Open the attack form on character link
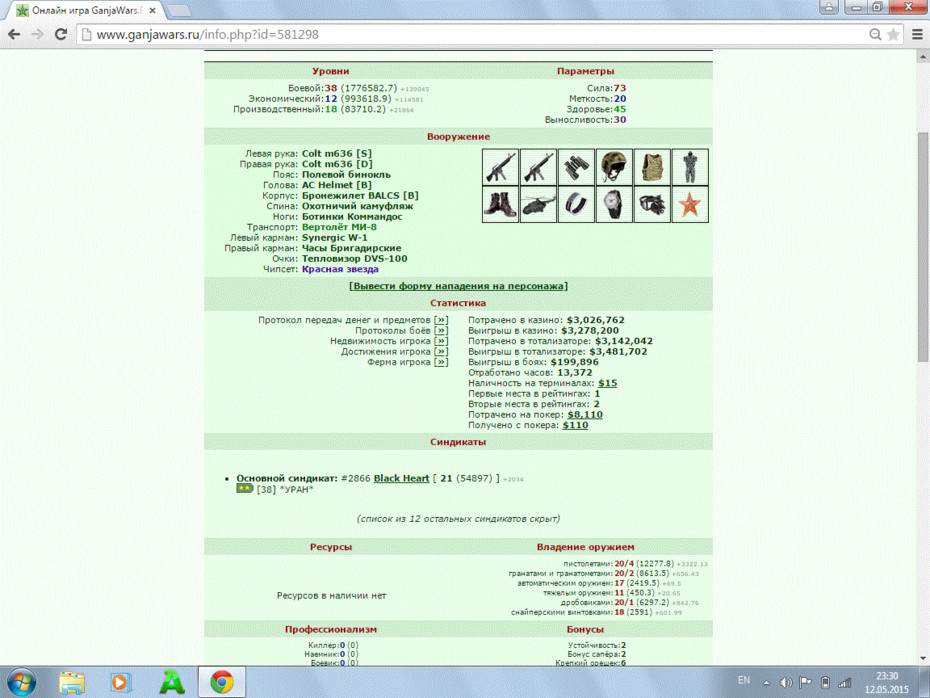 click(458, 286)
